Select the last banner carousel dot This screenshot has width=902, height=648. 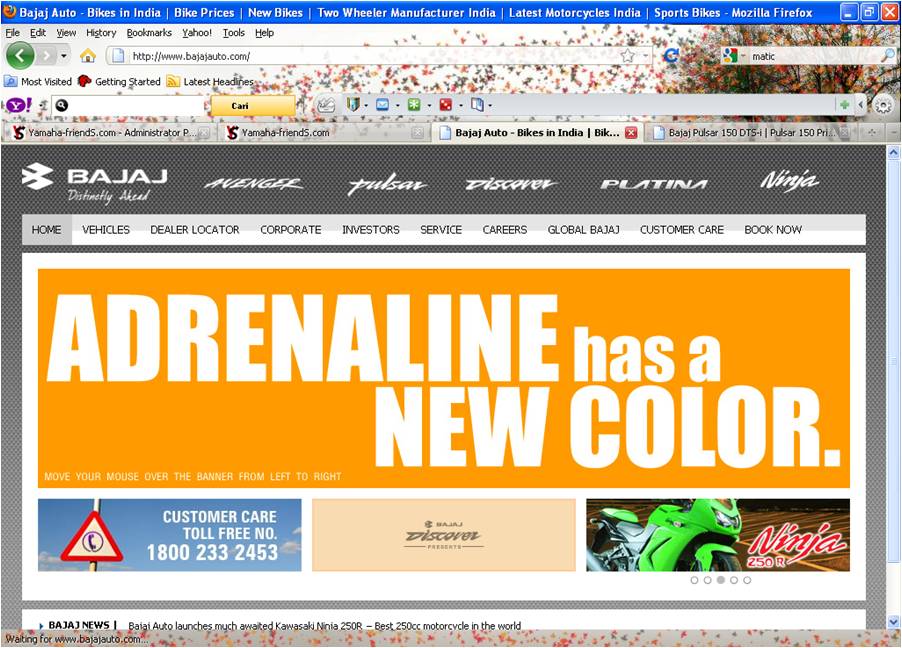747,580
